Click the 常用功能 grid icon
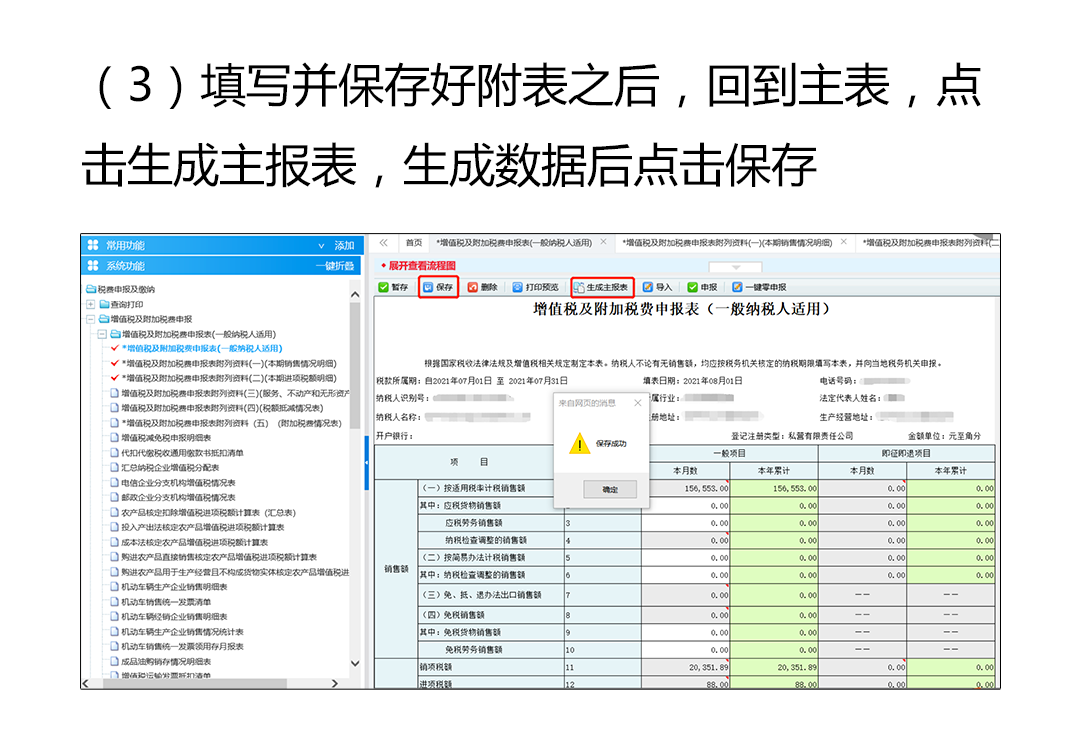1080x753 pixels. click(93, 245)
